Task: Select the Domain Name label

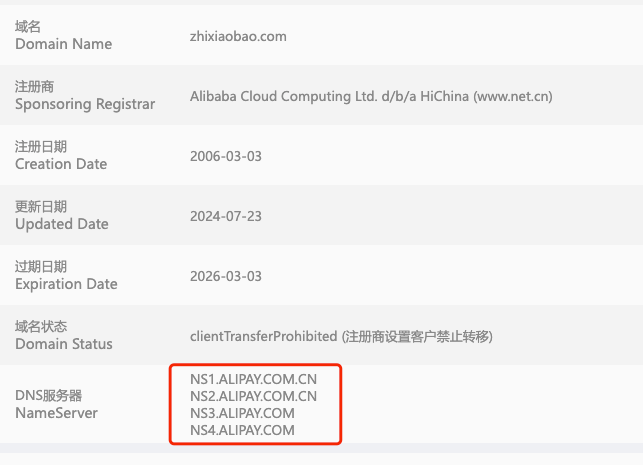Action: (x=64, y=44)
